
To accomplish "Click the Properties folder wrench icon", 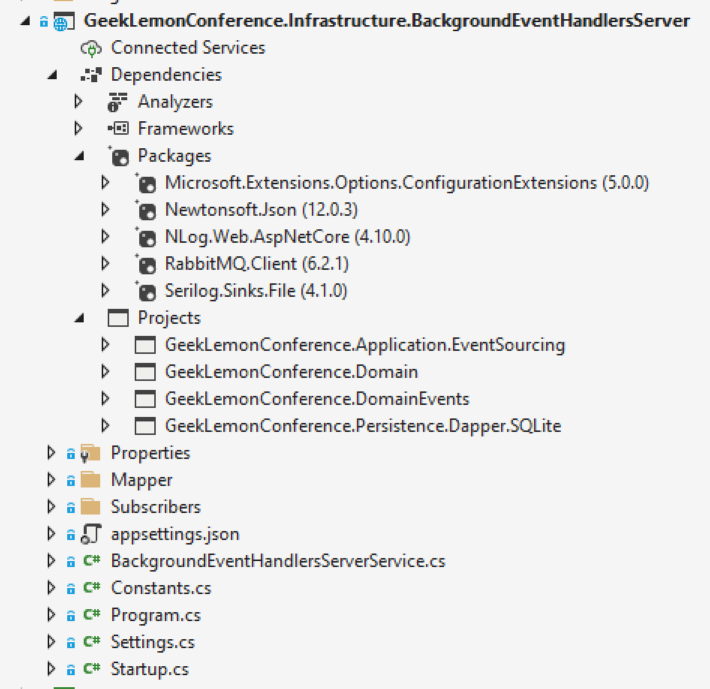I will (91, 453).
